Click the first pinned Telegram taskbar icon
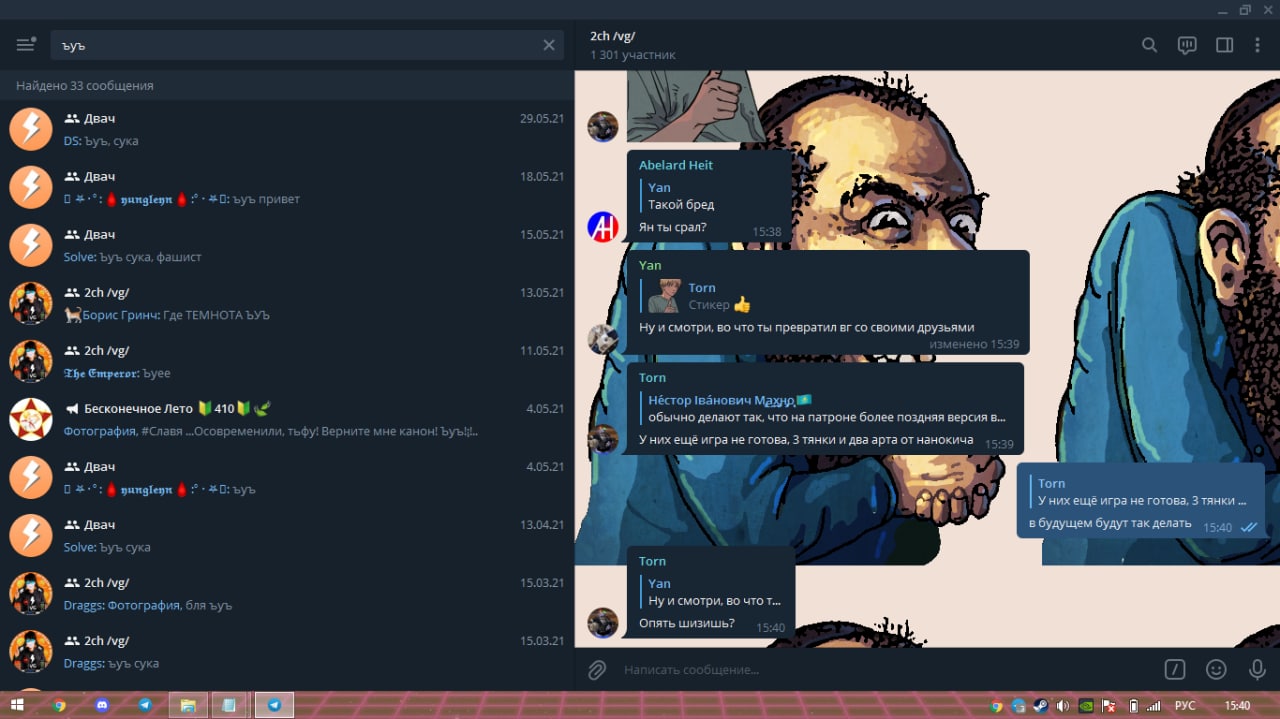 145,705
